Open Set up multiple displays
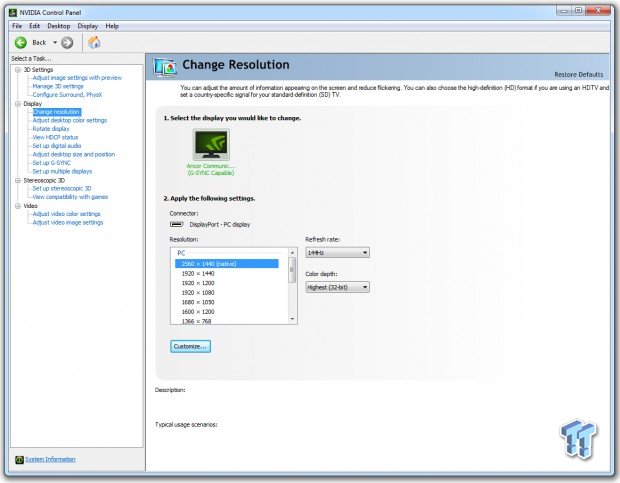This screenshot has width=620, height=483. (62, 172)
